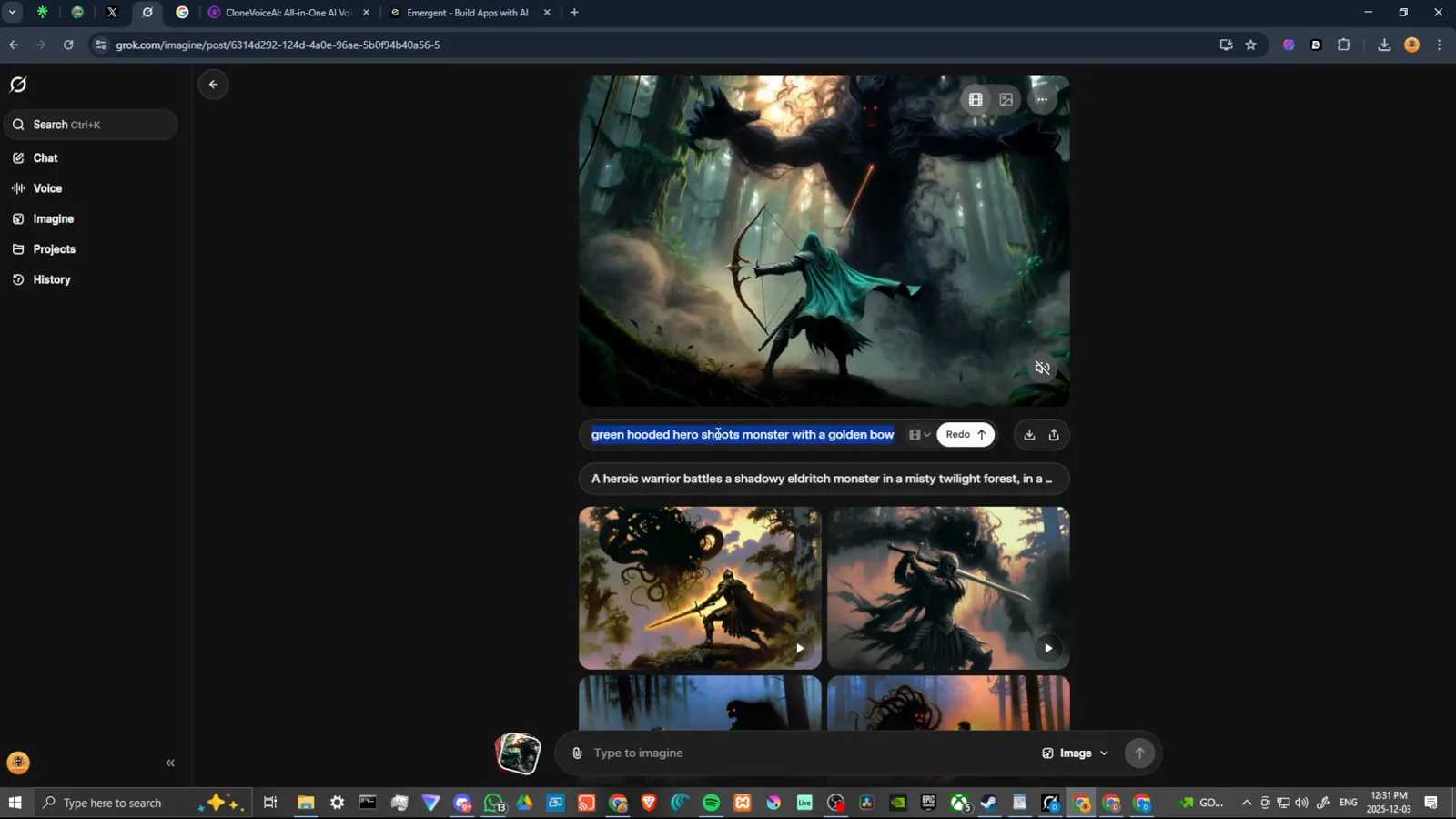Open the Windows Start menu
Viewport: 1456px width, 819px height.
tap(15, 803)
